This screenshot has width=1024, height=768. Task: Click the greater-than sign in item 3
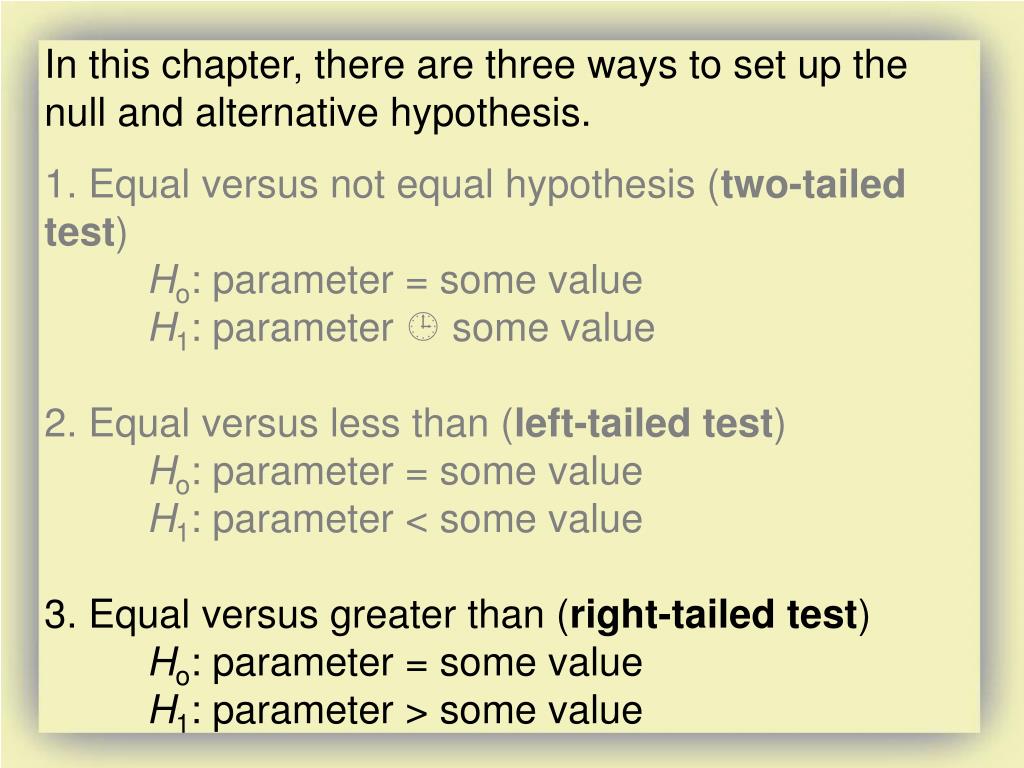pyautogui.click(x=416, y=712)
